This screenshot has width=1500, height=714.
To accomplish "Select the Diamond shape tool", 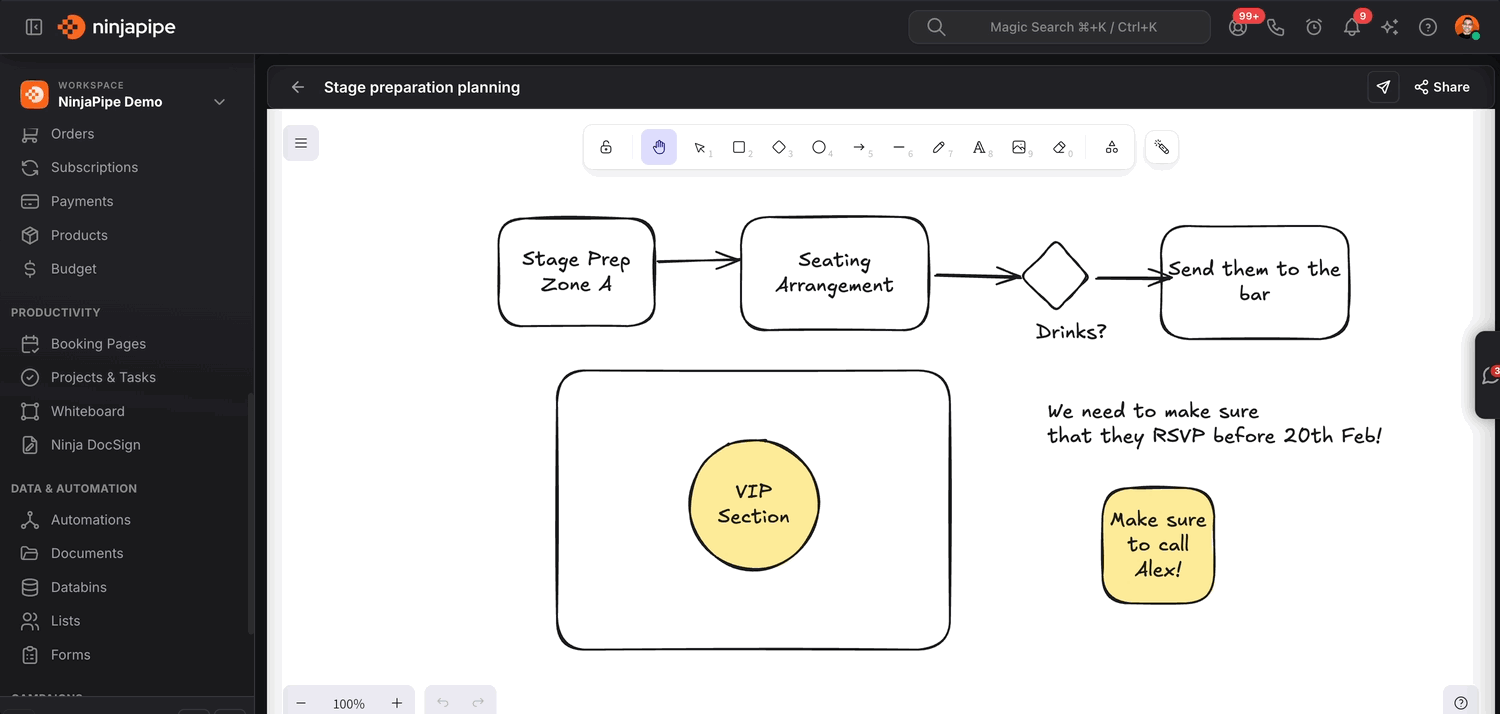I will 779,147.
